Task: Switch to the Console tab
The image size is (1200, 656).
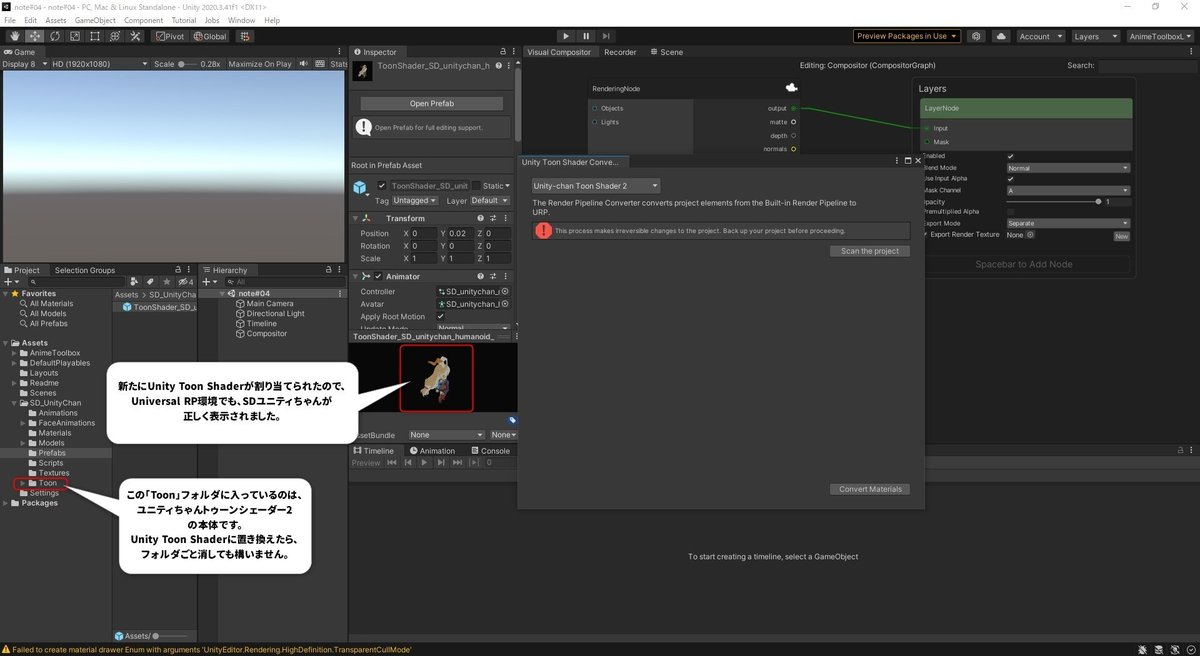Action: click(x=490, y=451)
